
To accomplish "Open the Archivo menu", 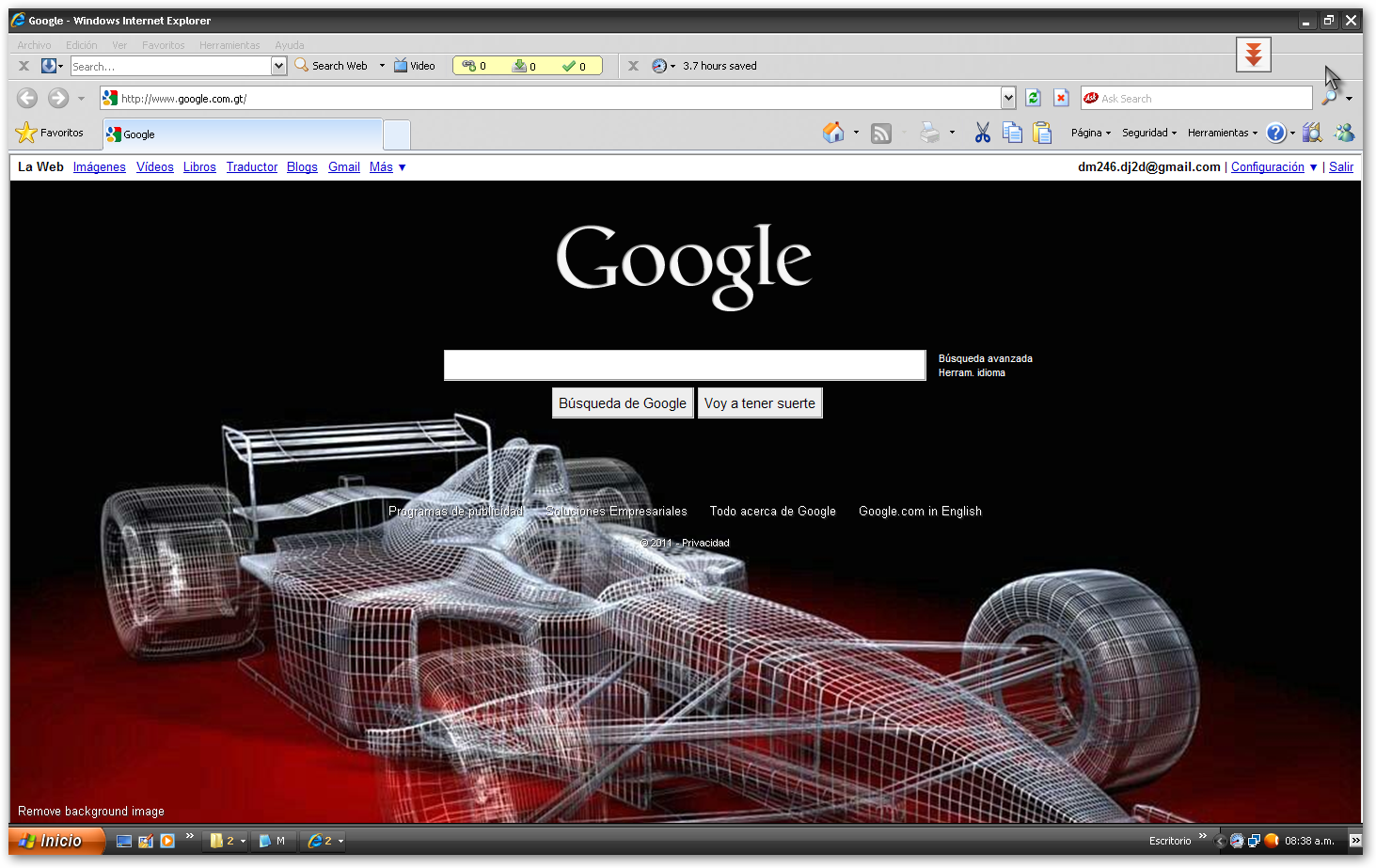I will coord(34,45).
